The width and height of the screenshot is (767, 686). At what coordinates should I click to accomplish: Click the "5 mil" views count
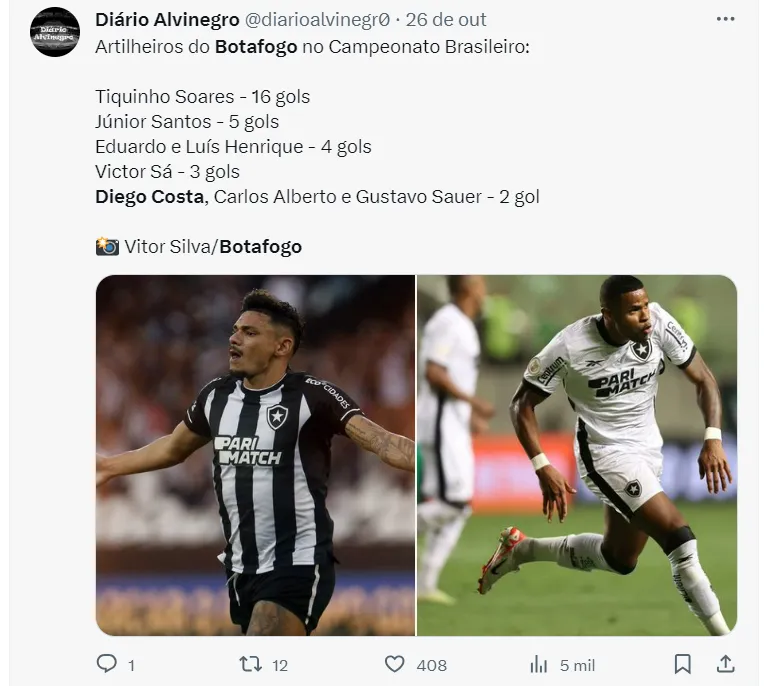click(578, 665)
